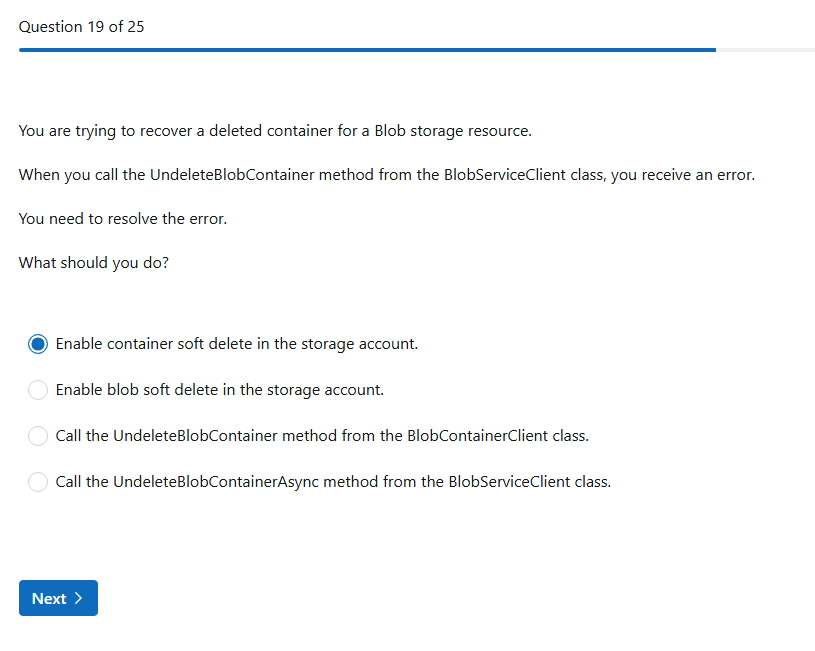
Task: Select the 'Enable container soft delete' radio button
Action: [x=38, y=344]
